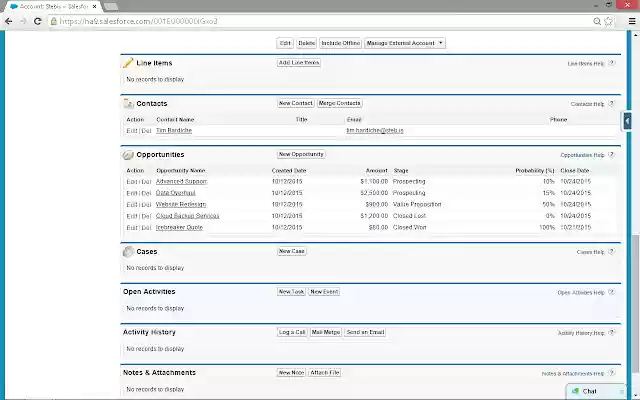Click the New Note button
640x400 pixels.
pos(291,373)
